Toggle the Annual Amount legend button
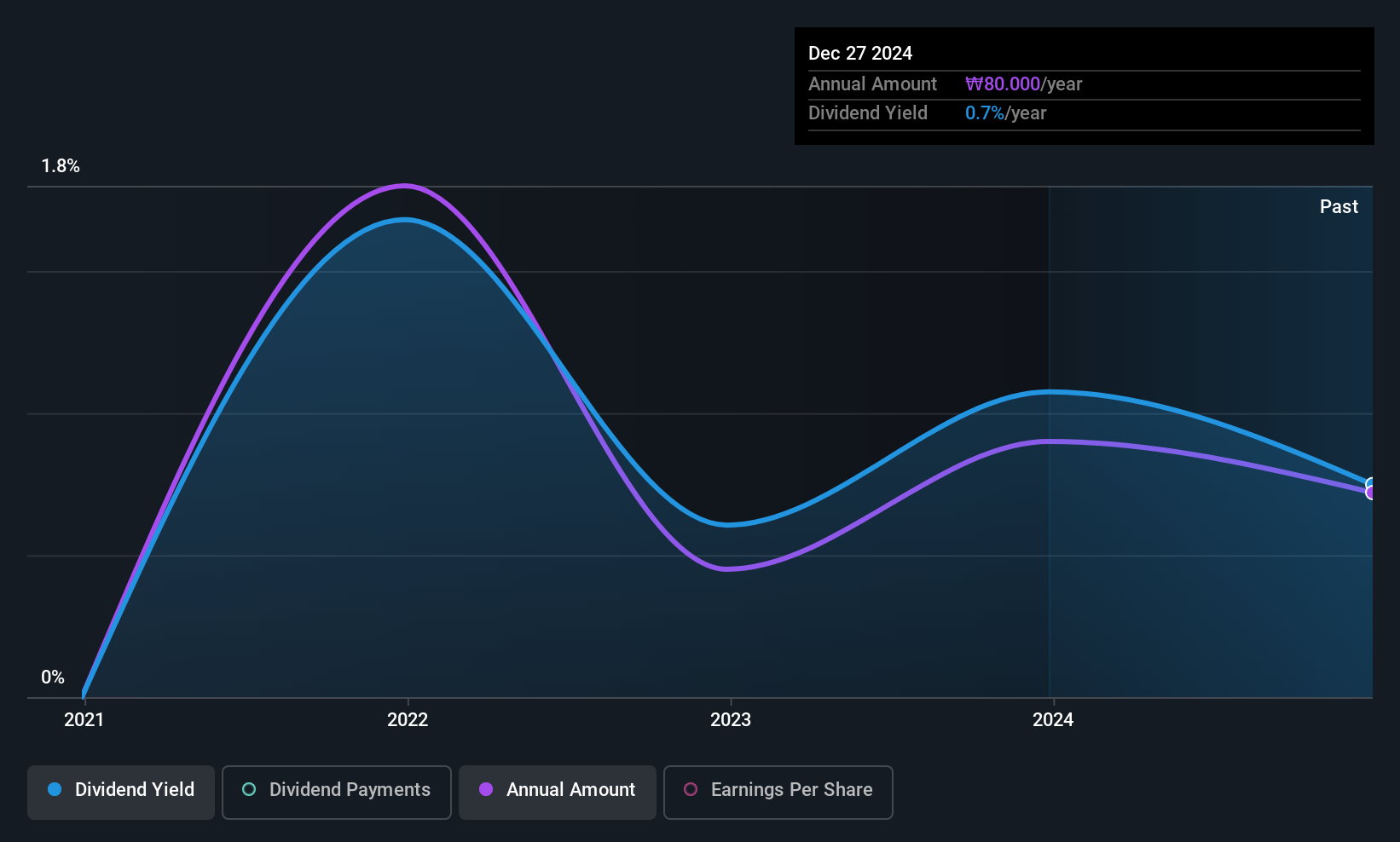The height and width of the screenshot is (842, 1400). [x=558, y=793]
